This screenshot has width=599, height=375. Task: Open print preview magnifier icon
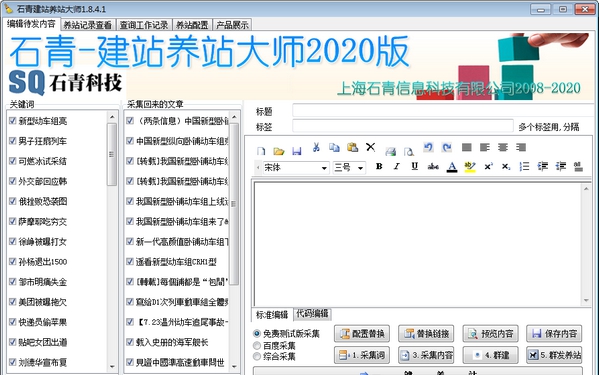(x=409, y=151)
